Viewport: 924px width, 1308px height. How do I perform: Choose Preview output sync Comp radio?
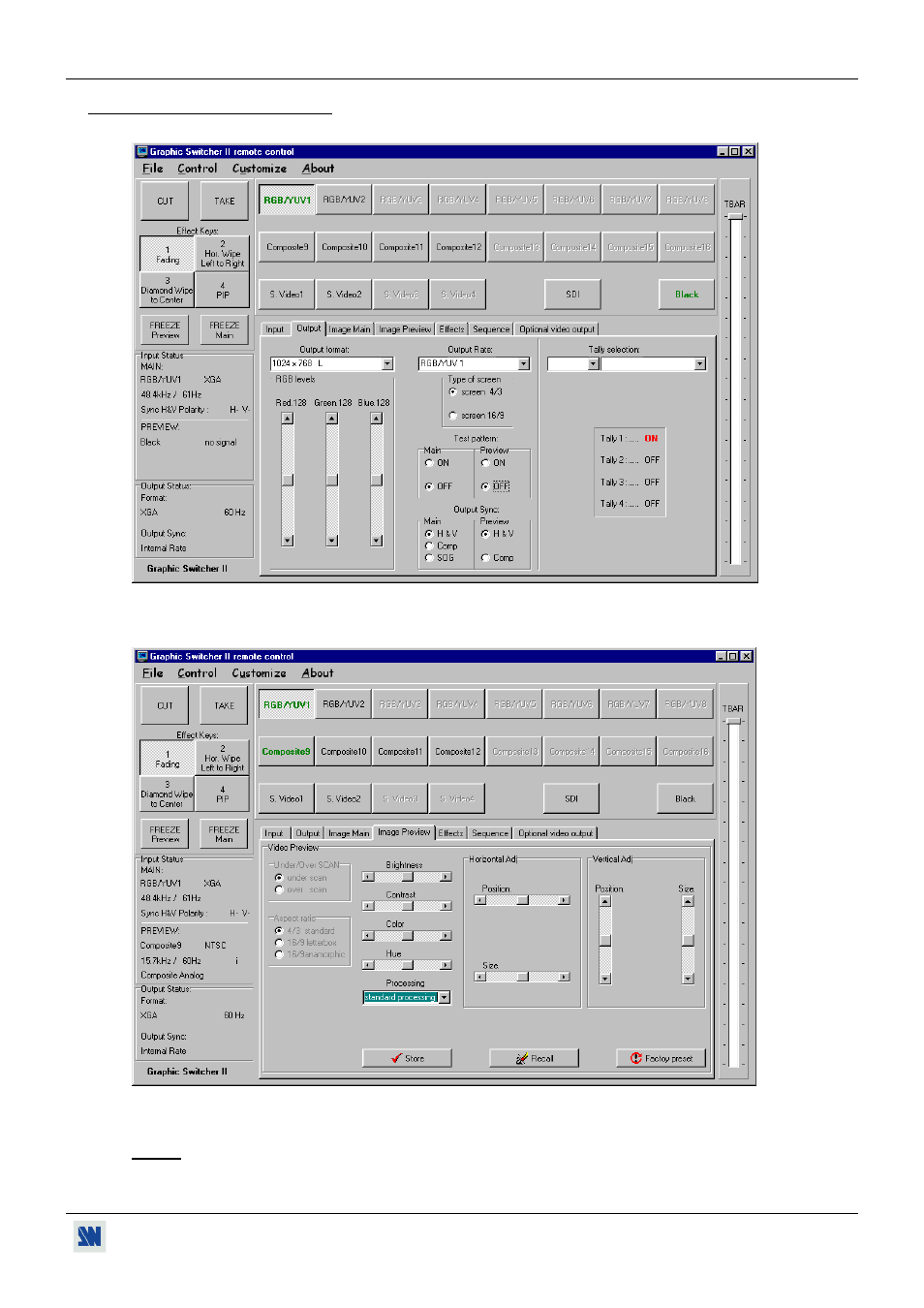(485, 558)
